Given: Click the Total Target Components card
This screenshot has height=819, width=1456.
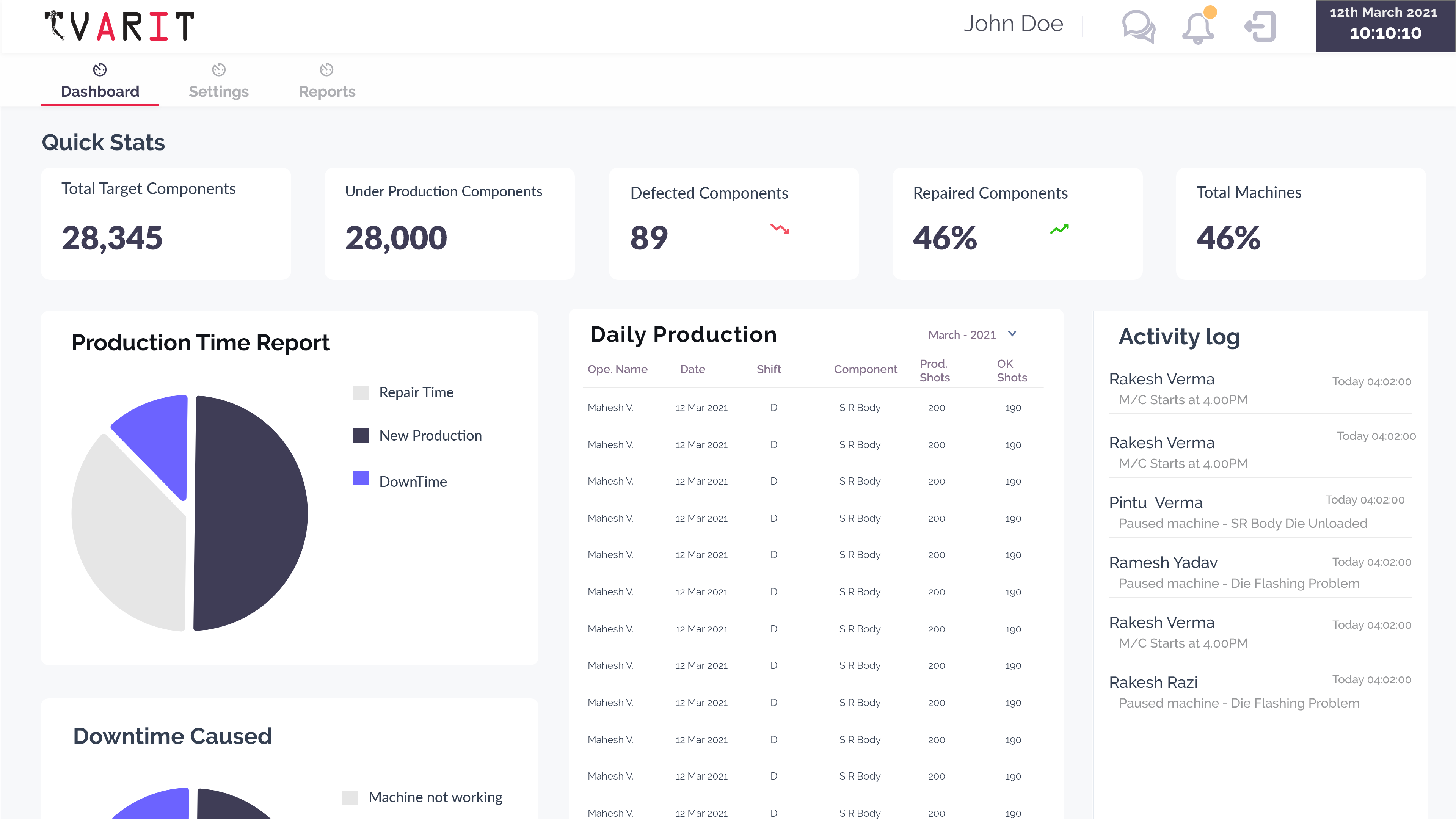Looking at the screenshot, I should [x=166, y=223].
